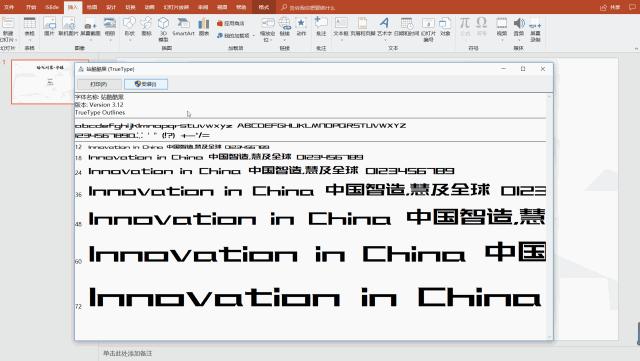
Task: Click the notes area '单击此处添加备注'
Action: (x=127, y=353)
